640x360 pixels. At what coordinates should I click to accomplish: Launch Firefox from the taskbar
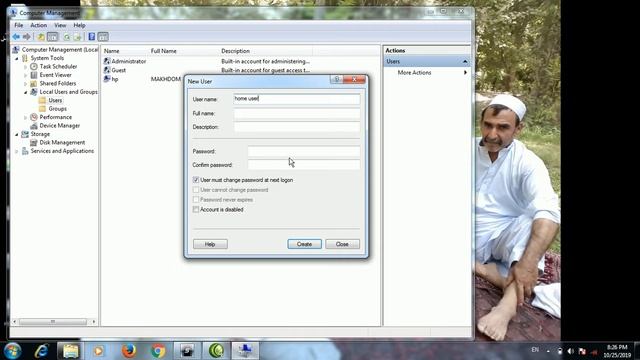[129, 351]
